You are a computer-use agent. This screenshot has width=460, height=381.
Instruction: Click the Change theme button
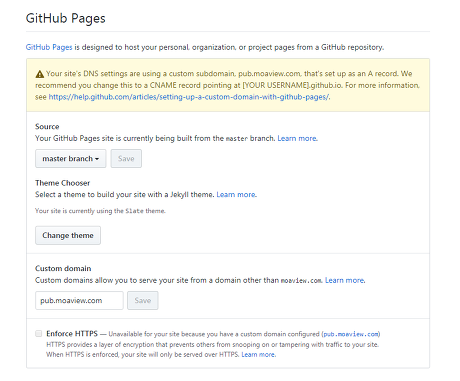pyautogui.click(x=68, y=235)
